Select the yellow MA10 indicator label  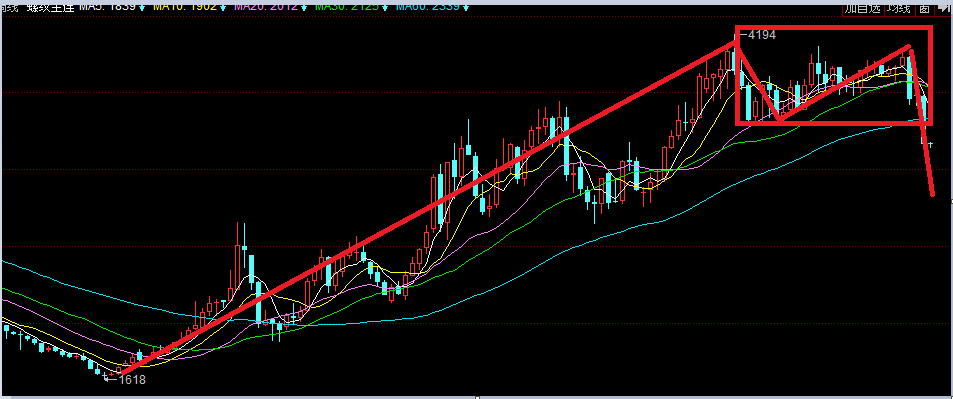point(185,6)
